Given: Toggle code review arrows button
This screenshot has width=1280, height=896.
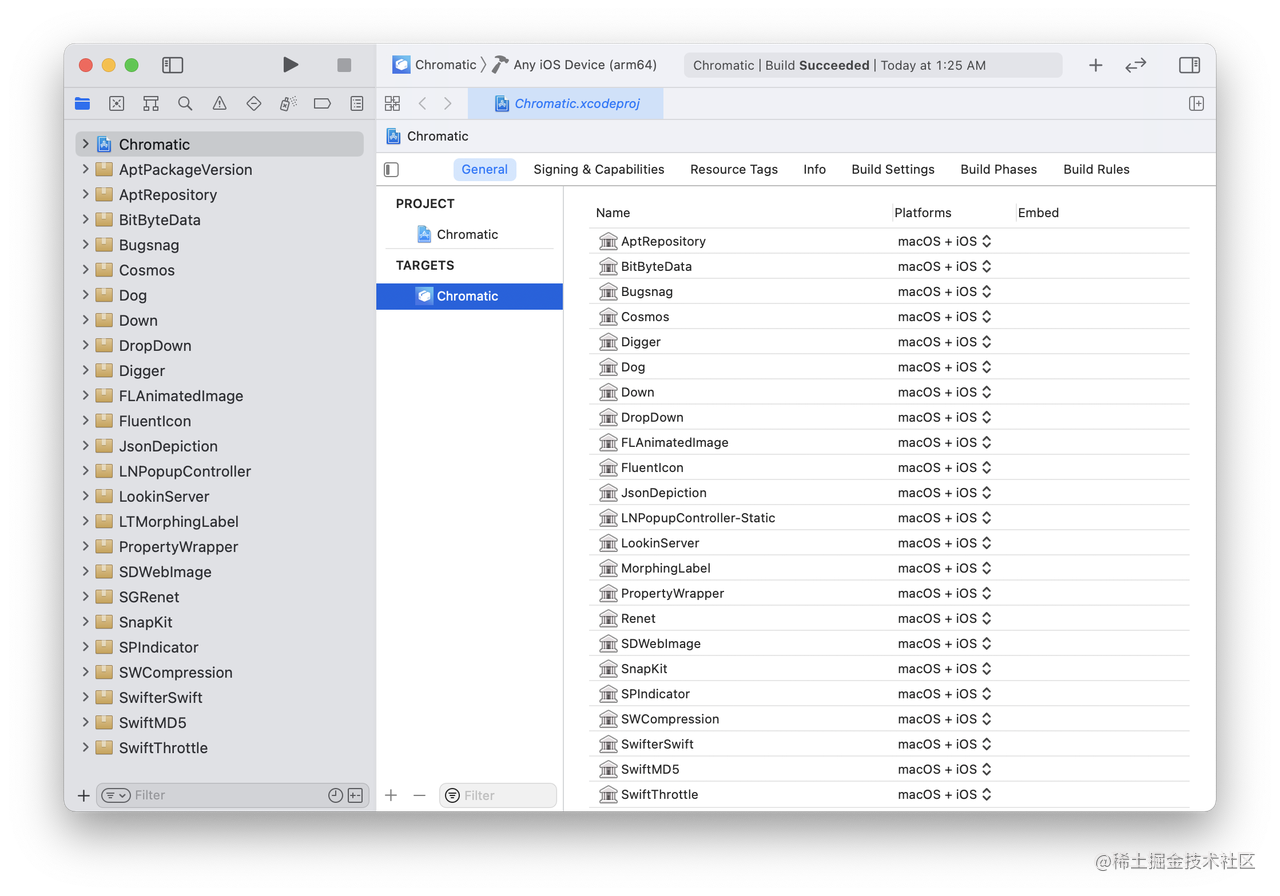Looking at the screenshot, I should click(x=1136, y=65).
